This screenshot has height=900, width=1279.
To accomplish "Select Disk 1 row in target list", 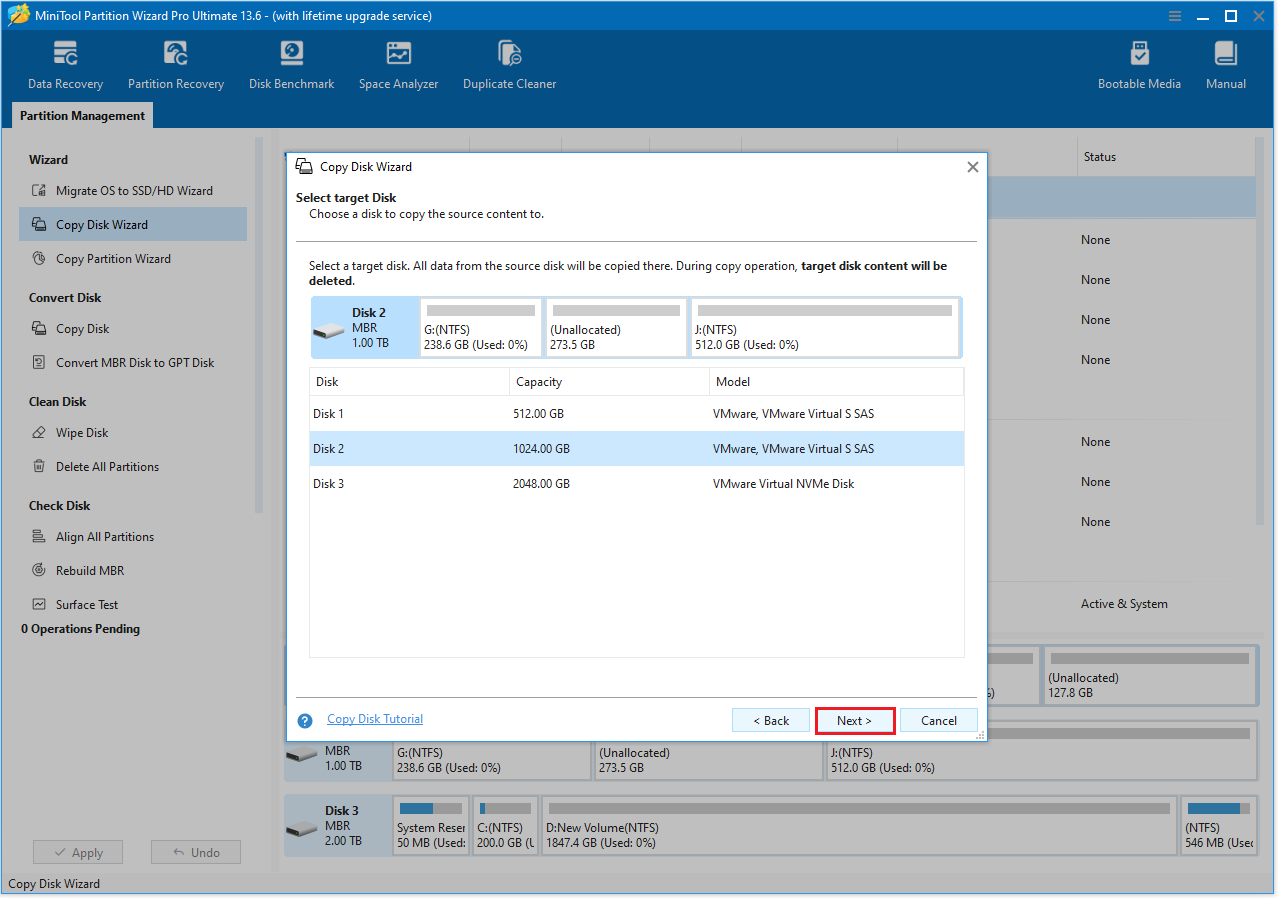I will (x=637, y=414).
